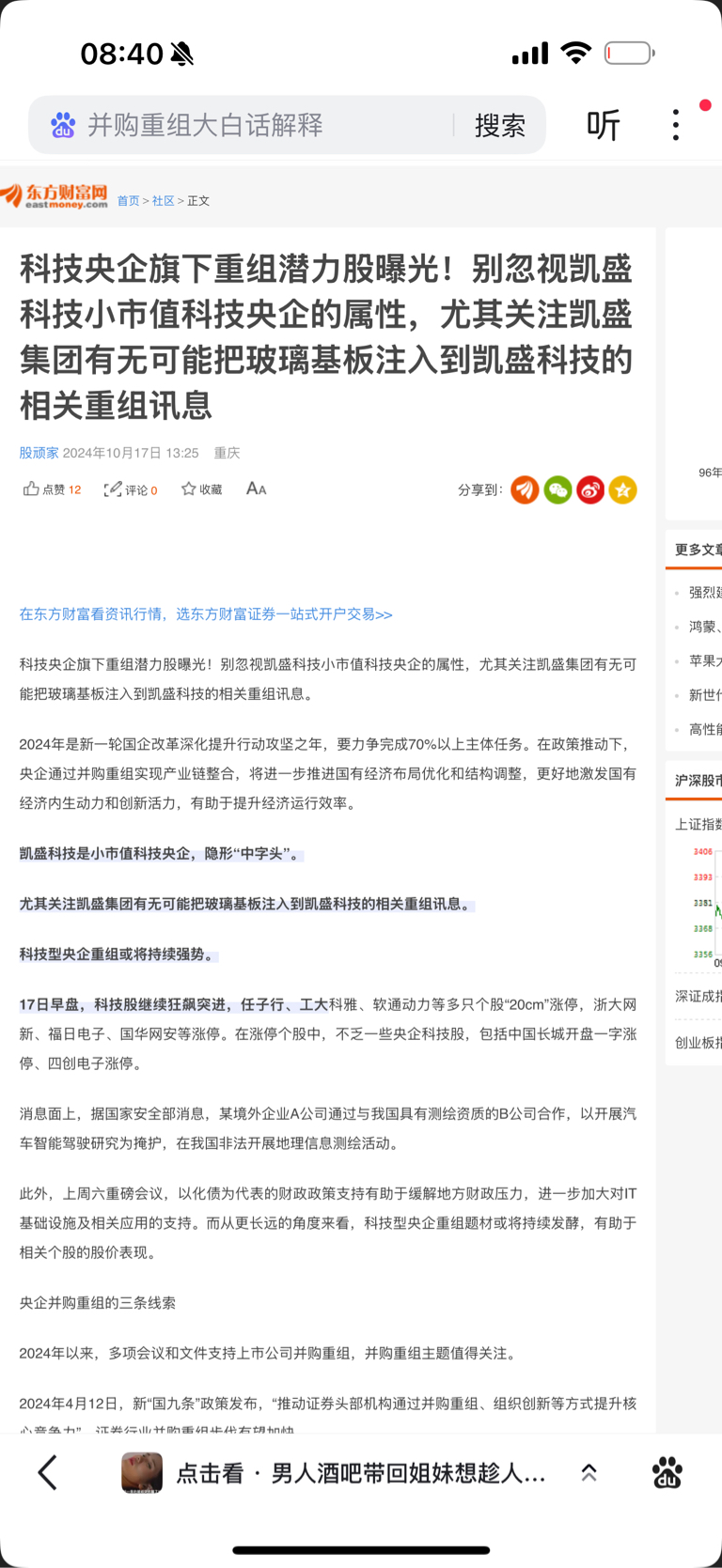Tap the 搜索 search button
Image resolution: width=722 pixels, height=1568 pixels.
click(500, 125)
